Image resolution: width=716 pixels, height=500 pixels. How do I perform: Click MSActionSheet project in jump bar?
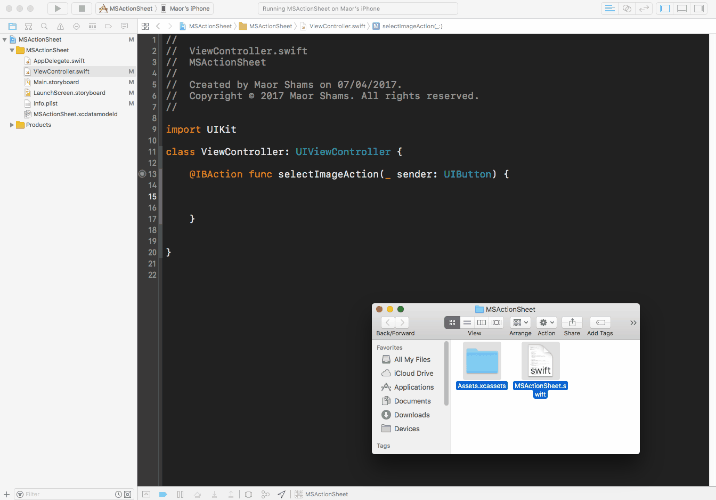[206, 26]
